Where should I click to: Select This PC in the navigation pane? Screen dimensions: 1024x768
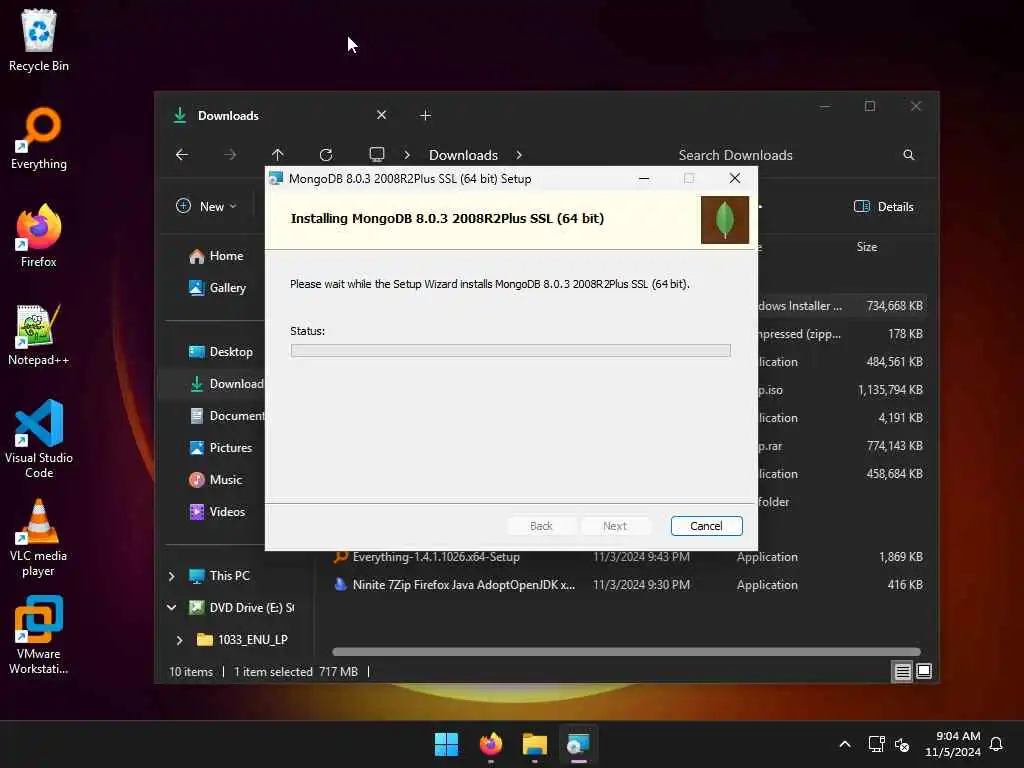coord(219,576)
